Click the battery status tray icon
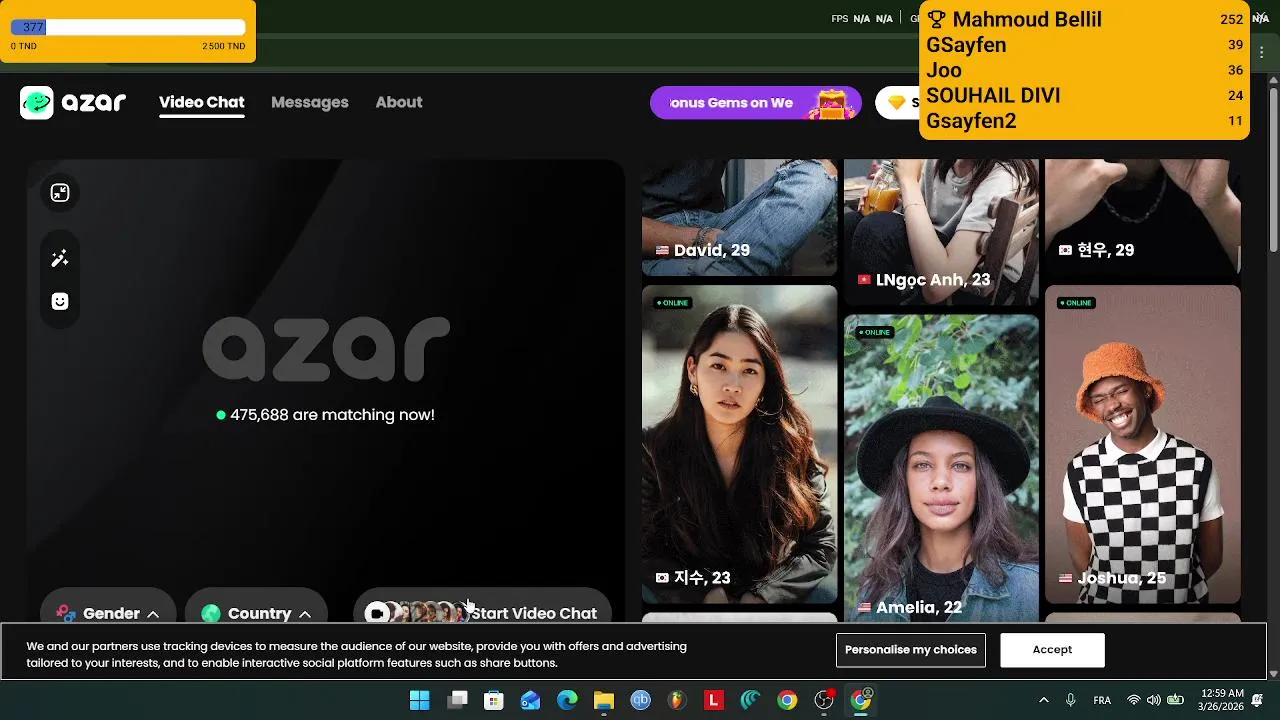The width and height of the screenshot is (1280, 720). click(1176, 700)
